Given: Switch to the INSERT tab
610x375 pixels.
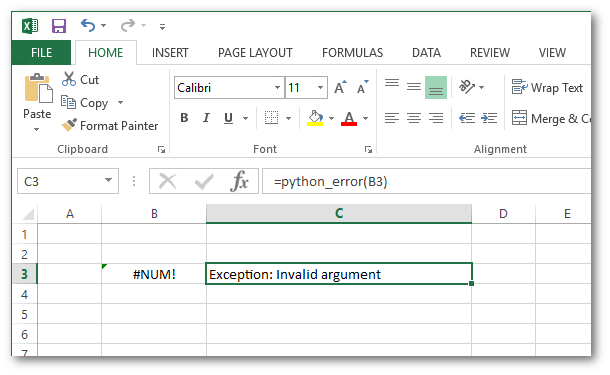Looking at the screenshot, I should click(x=170, y=53).
